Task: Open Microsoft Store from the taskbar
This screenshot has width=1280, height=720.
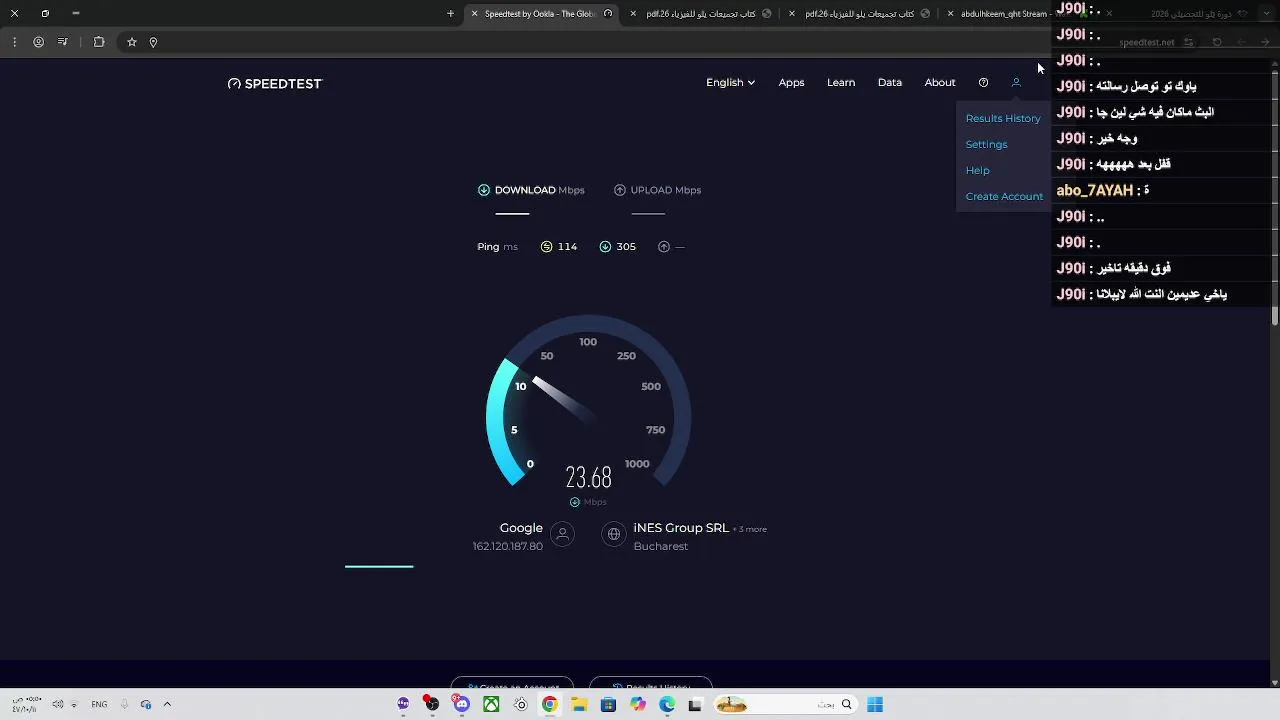Action: [608, 705]
